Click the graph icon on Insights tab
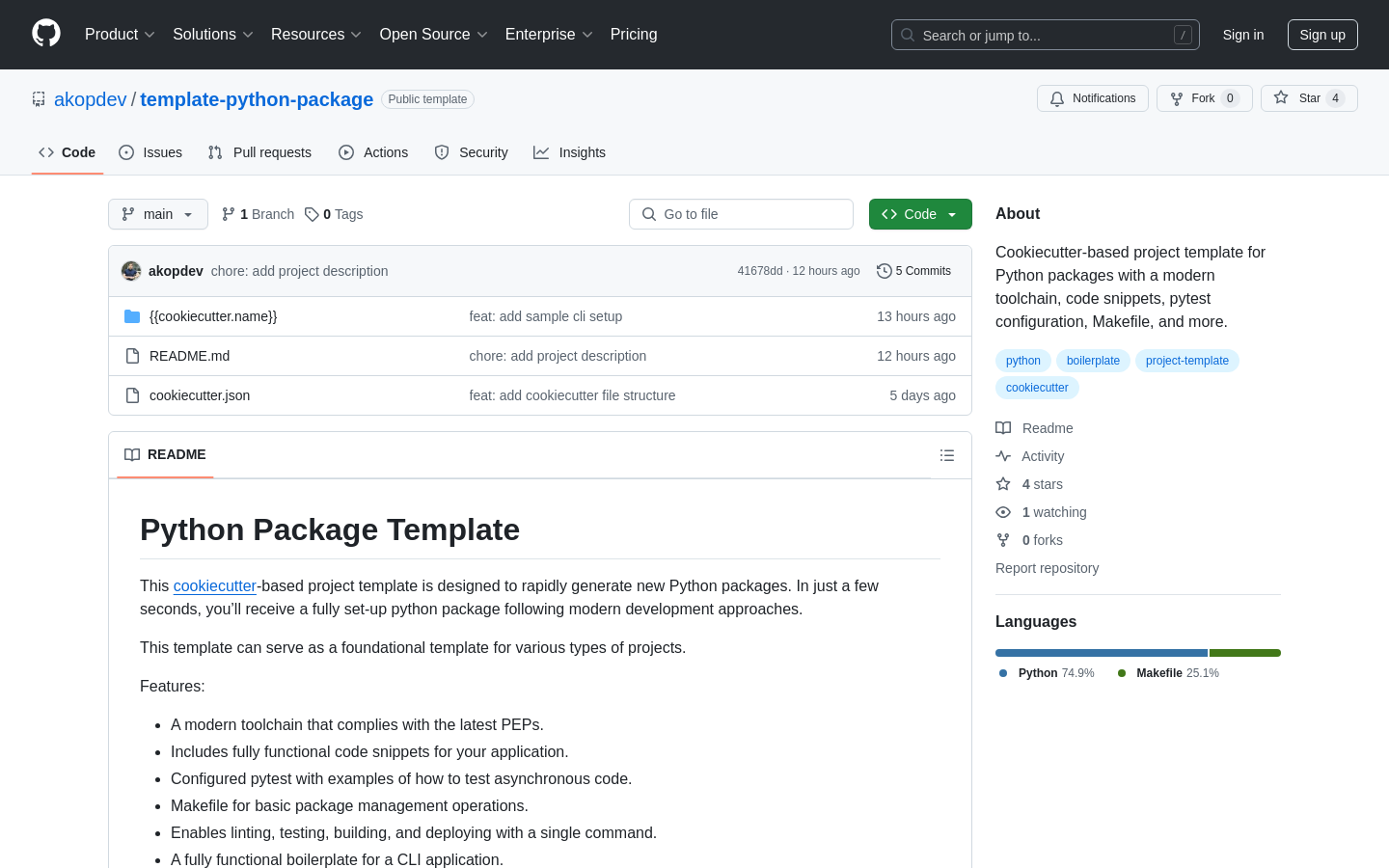 [541, 152]
